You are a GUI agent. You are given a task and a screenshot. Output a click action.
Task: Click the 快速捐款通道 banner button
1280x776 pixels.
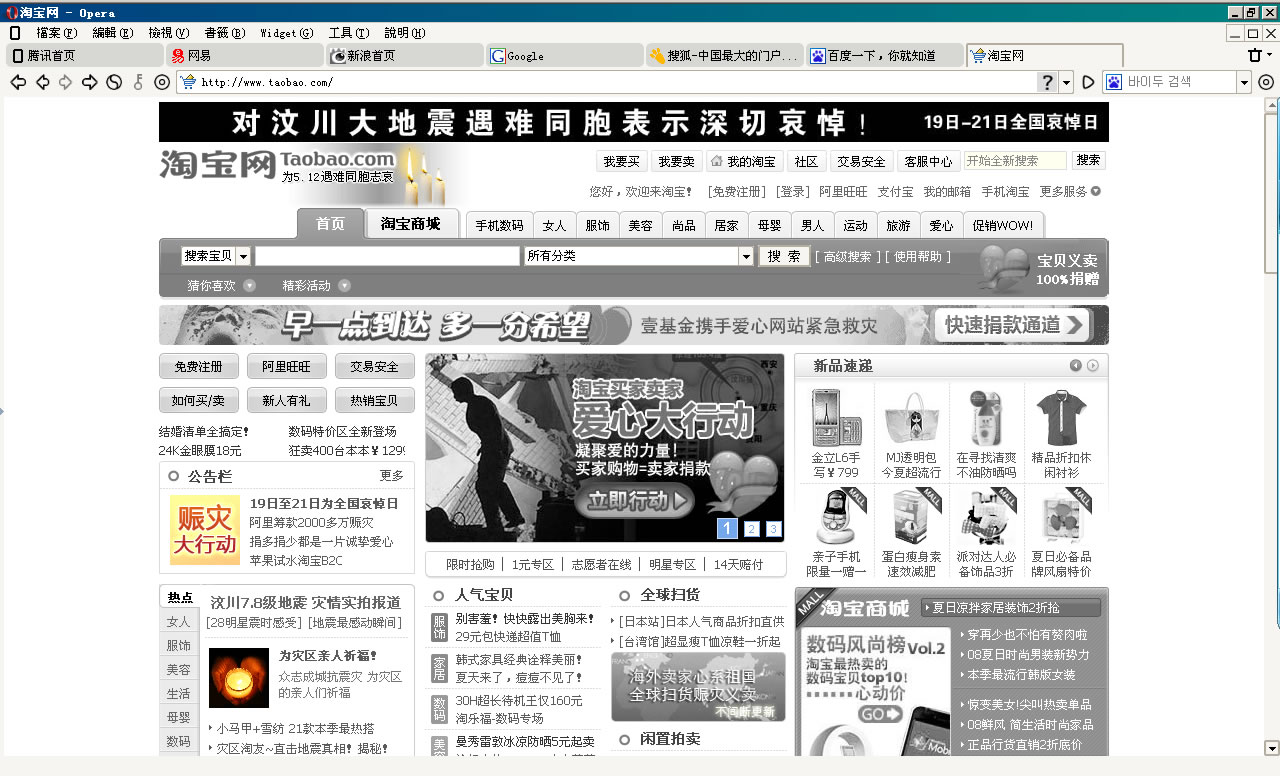point(1013,325)
